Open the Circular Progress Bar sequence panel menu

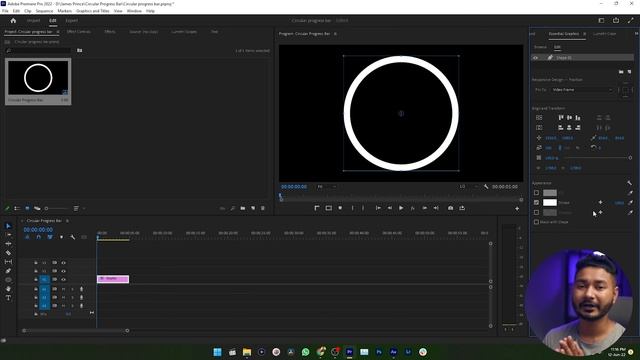(x=67, y=221)
